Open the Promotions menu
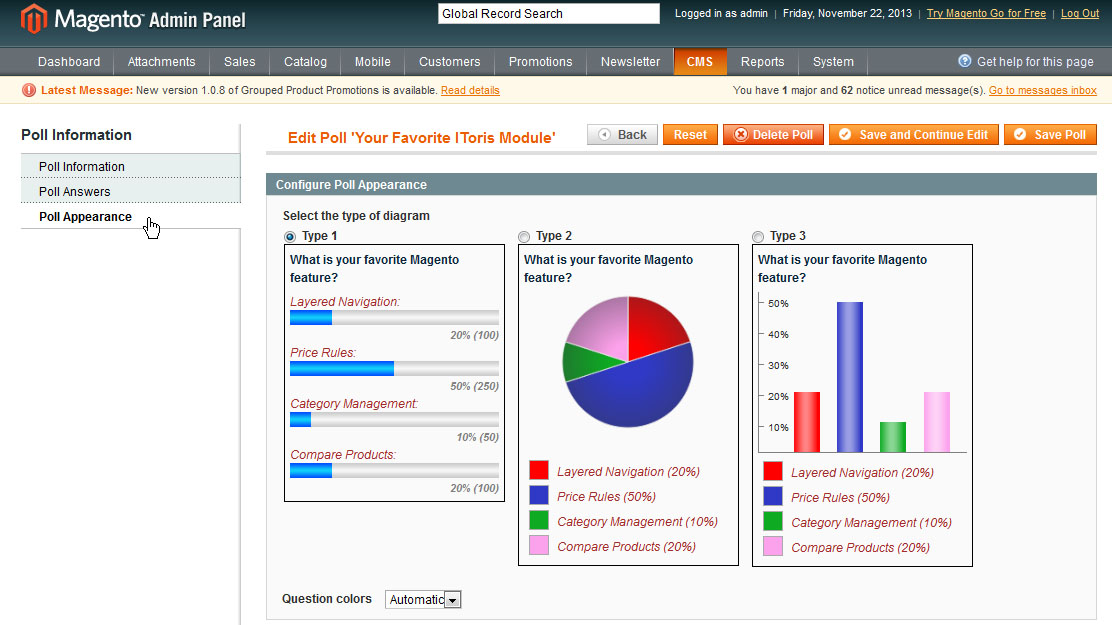 click(x=540, y=62)
